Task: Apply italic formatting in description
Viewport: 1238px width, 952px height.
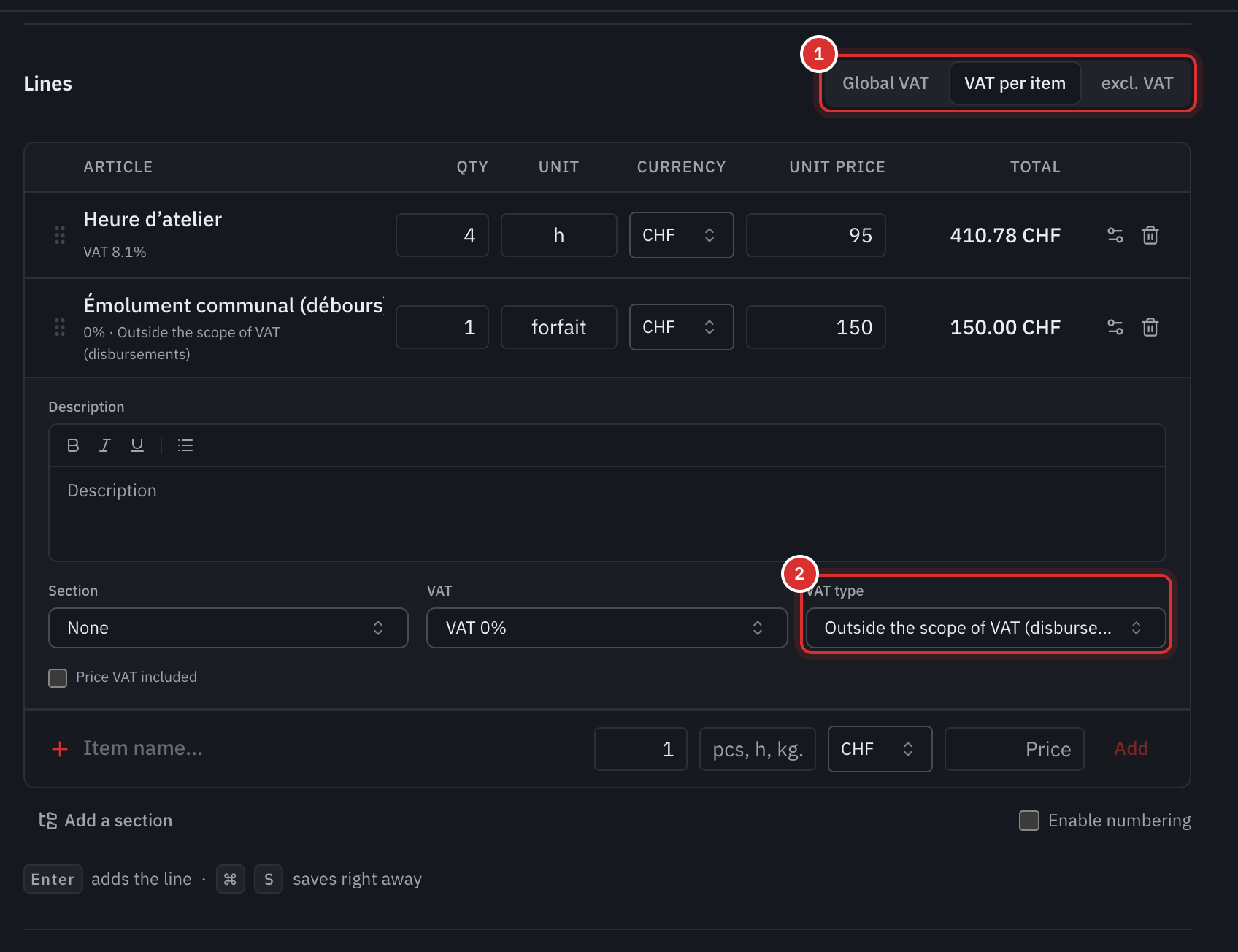Action: 105,445
